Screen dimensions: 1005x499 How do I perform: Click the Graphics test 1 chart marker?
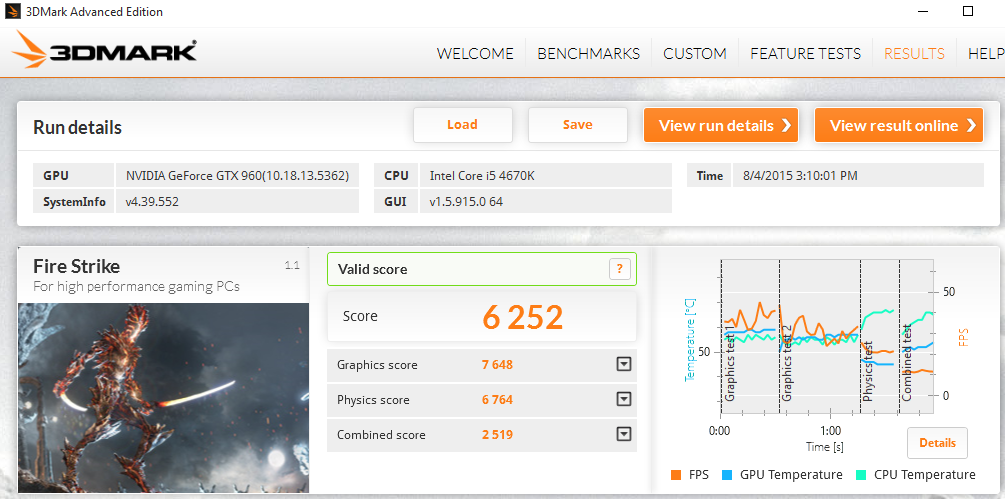pos(729,363)
